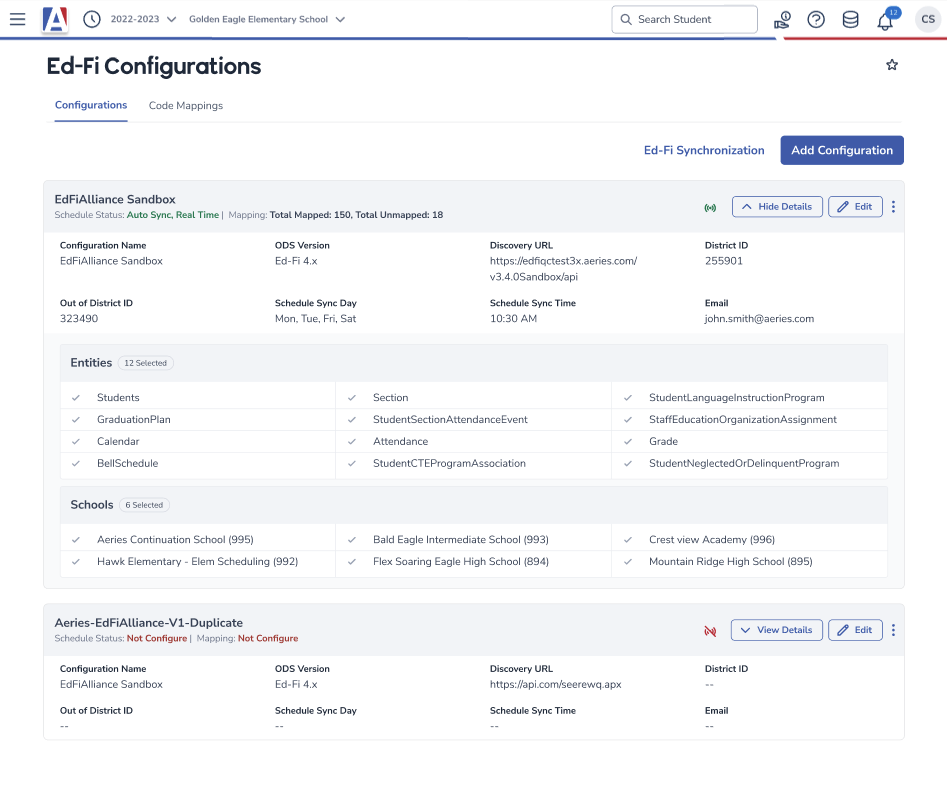Image resolution: width=947 pixels, height=798 pixels.
Task: Click the john.smith@aeries.com email
Action: (759, 318)
